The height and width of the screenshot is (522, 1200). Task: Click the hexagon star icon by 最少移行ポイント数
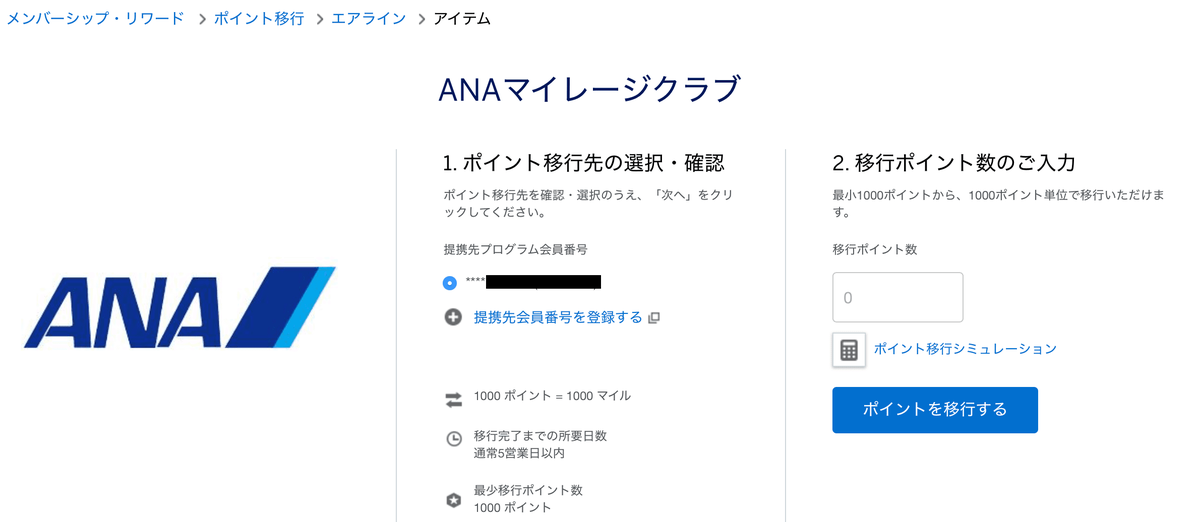[453, 500]
